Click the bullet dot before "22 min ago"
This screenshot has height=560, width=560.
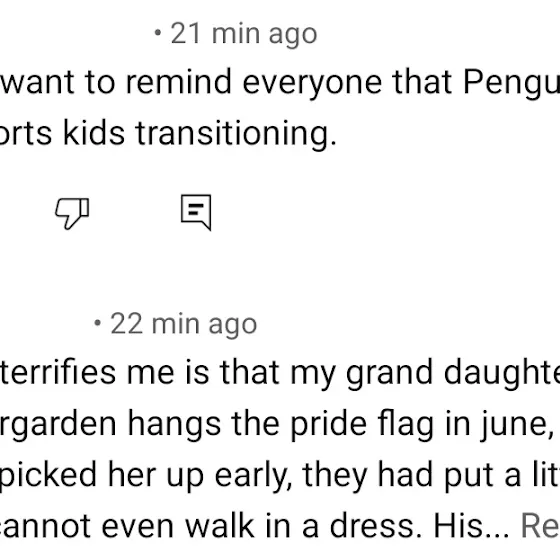97,323
